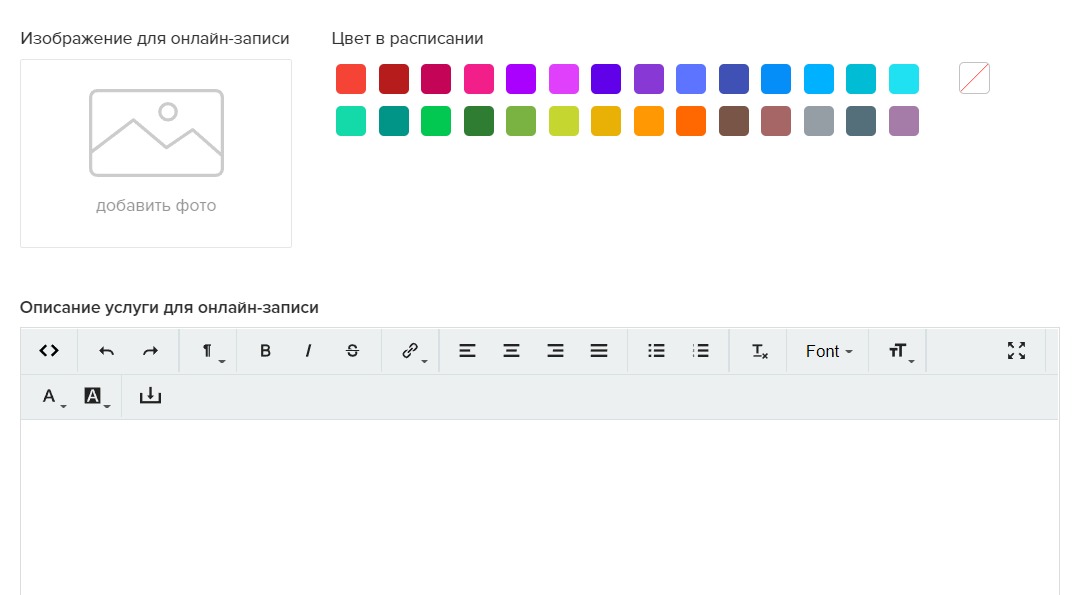Pick the dark green schedule color
The image size is (1082, 595).
click(479, 121)
